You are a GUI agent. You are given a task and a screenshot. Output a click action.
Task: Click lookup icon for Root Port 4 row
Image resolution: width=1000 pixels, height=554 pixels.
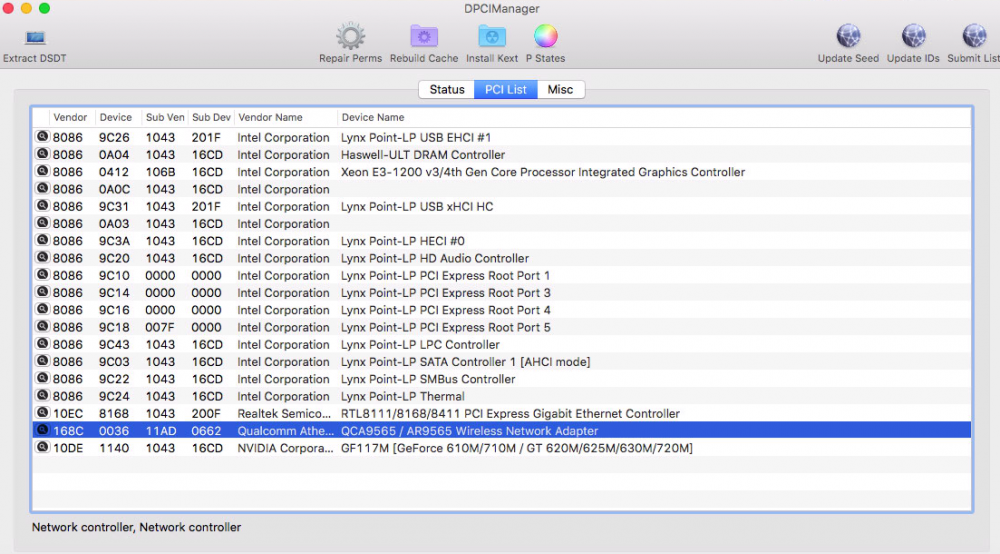pos(42,309)
